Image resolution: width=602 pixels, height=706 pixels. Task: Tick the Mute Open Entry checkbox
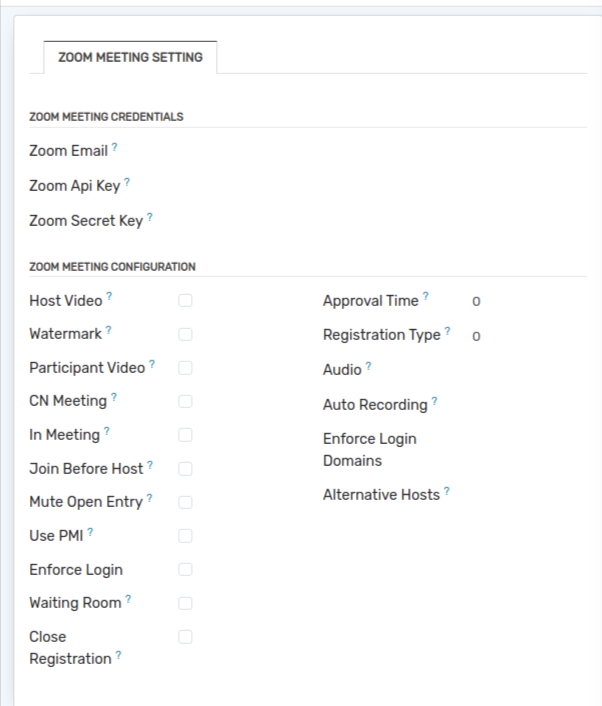[185, 502]
